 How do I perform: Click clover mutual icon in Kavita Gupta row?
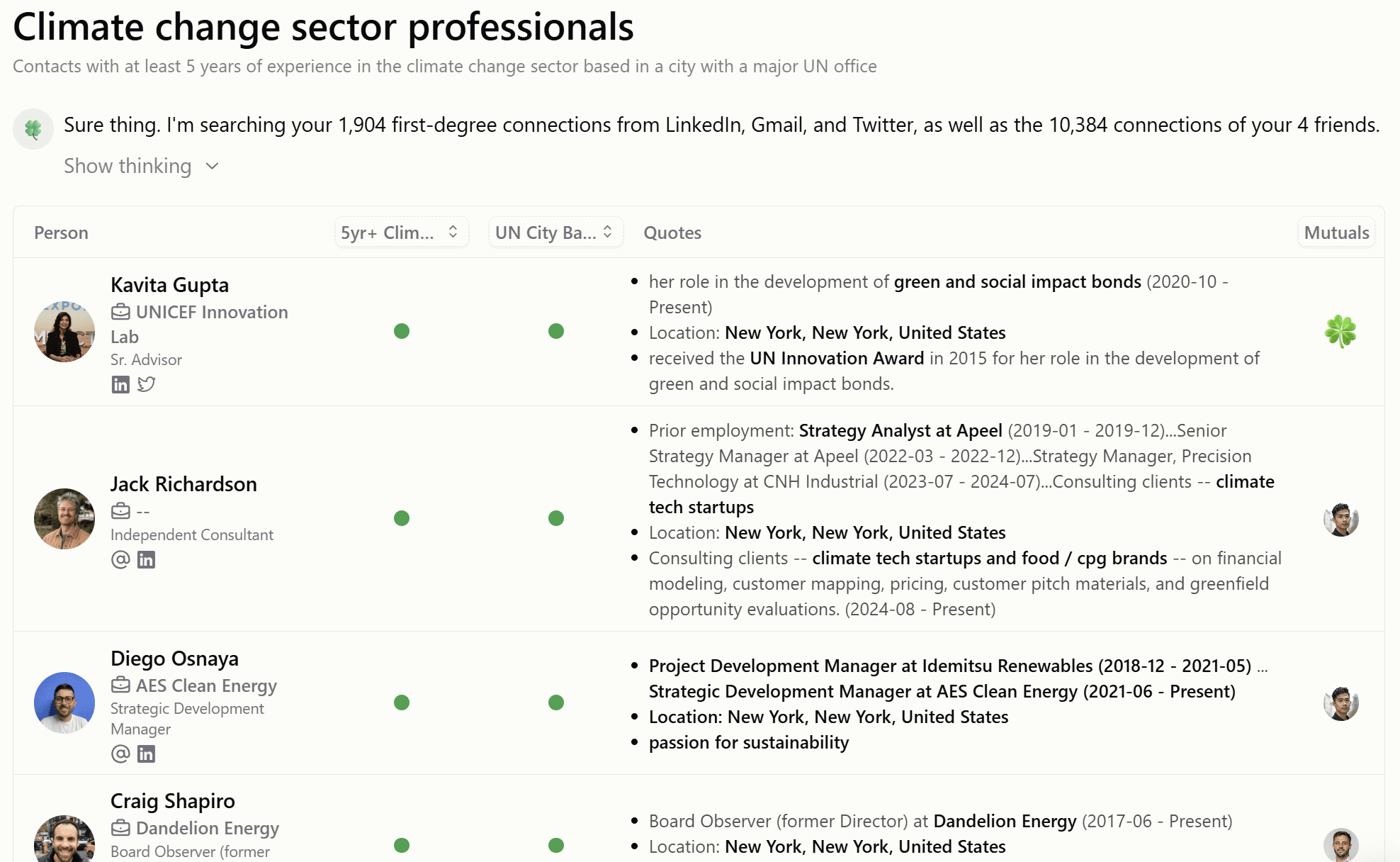(1340, 331)
